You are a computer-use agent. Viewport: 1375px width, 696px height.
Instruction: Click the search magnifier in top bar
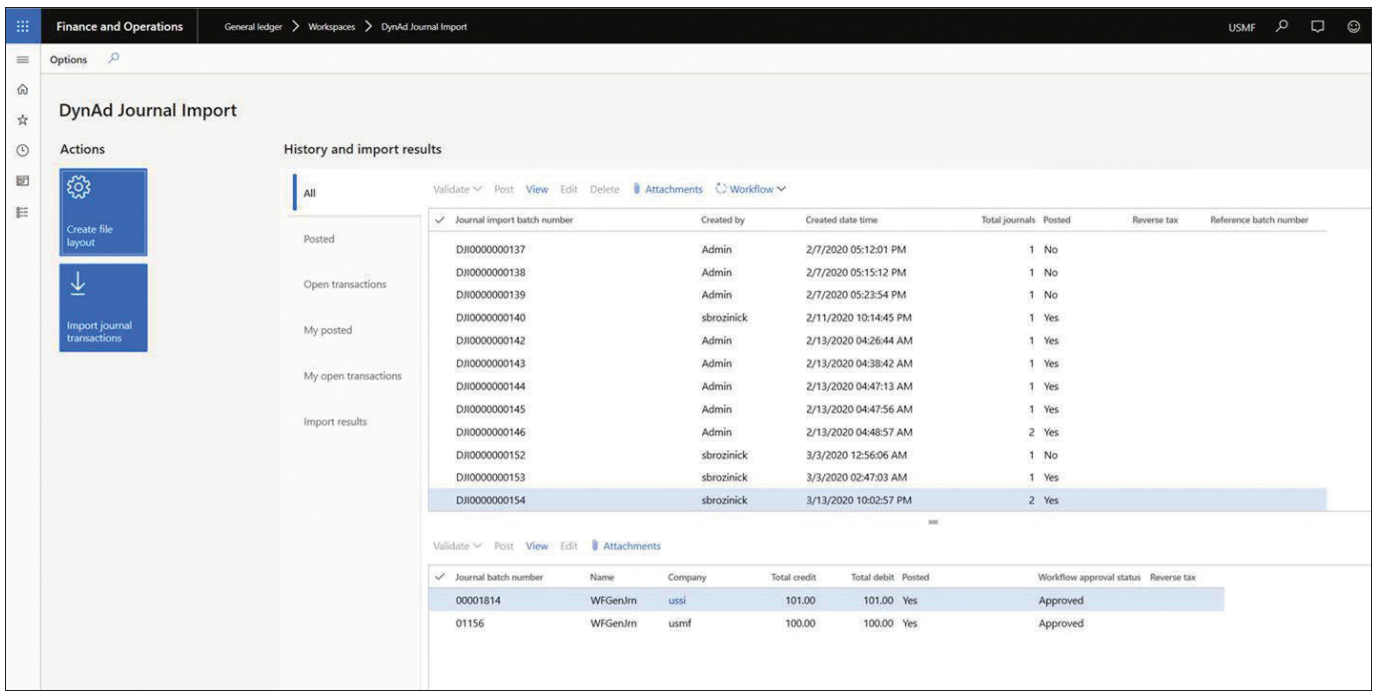(1279, 26)
